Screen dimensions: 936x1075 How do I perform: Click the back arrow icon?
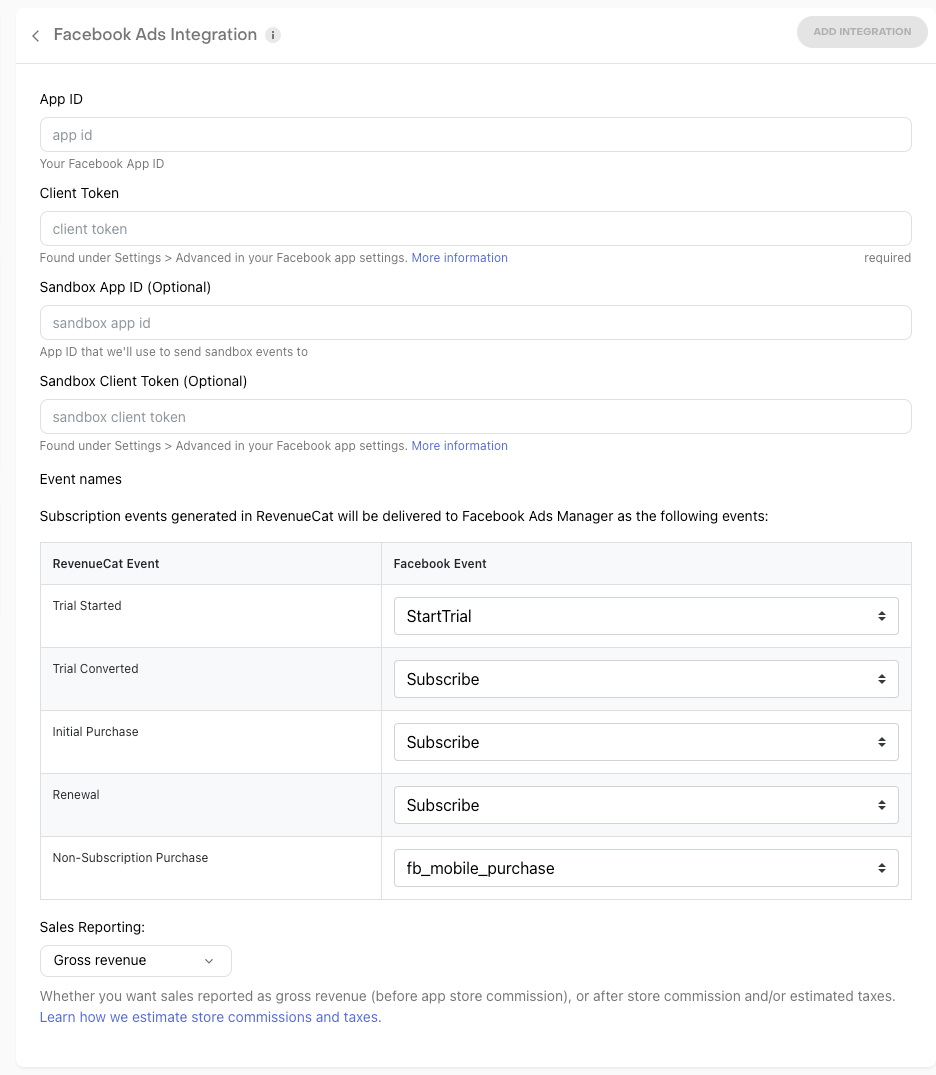coord(36,36)
